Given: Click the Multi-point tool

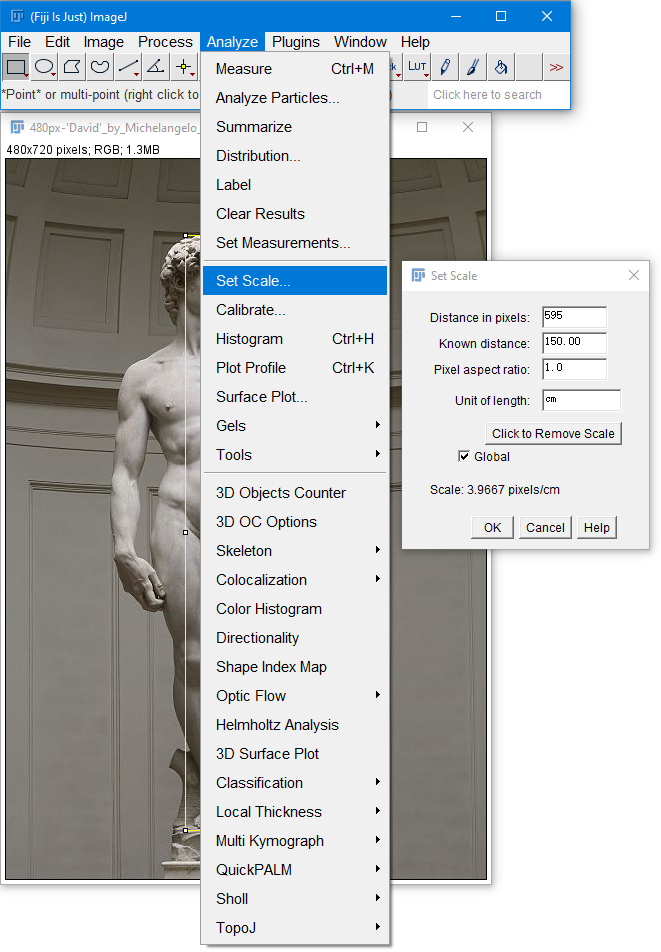Looking at the screenshot, I should (184, 68).
